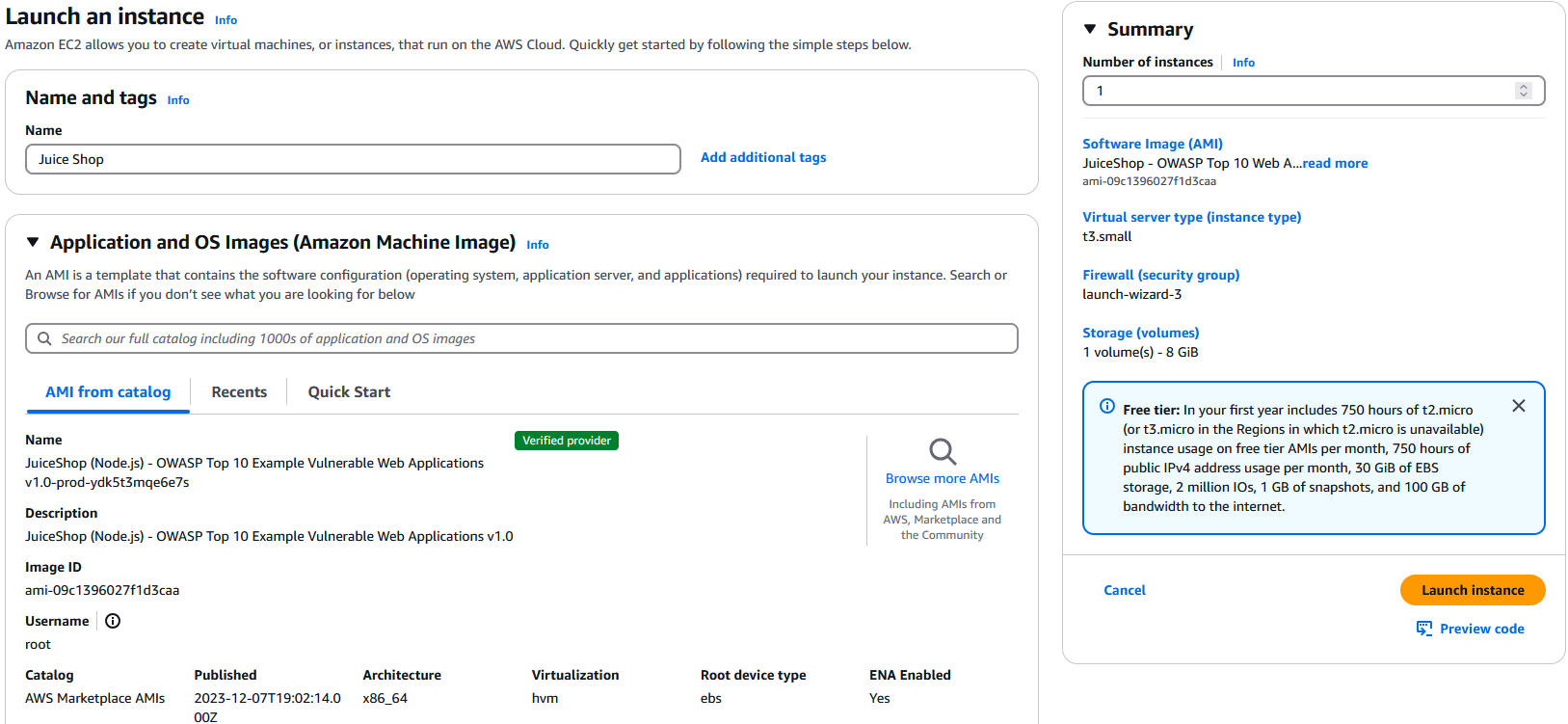Collapse the Summary panel
1568x724 pixels.
tap(1090, 29)
